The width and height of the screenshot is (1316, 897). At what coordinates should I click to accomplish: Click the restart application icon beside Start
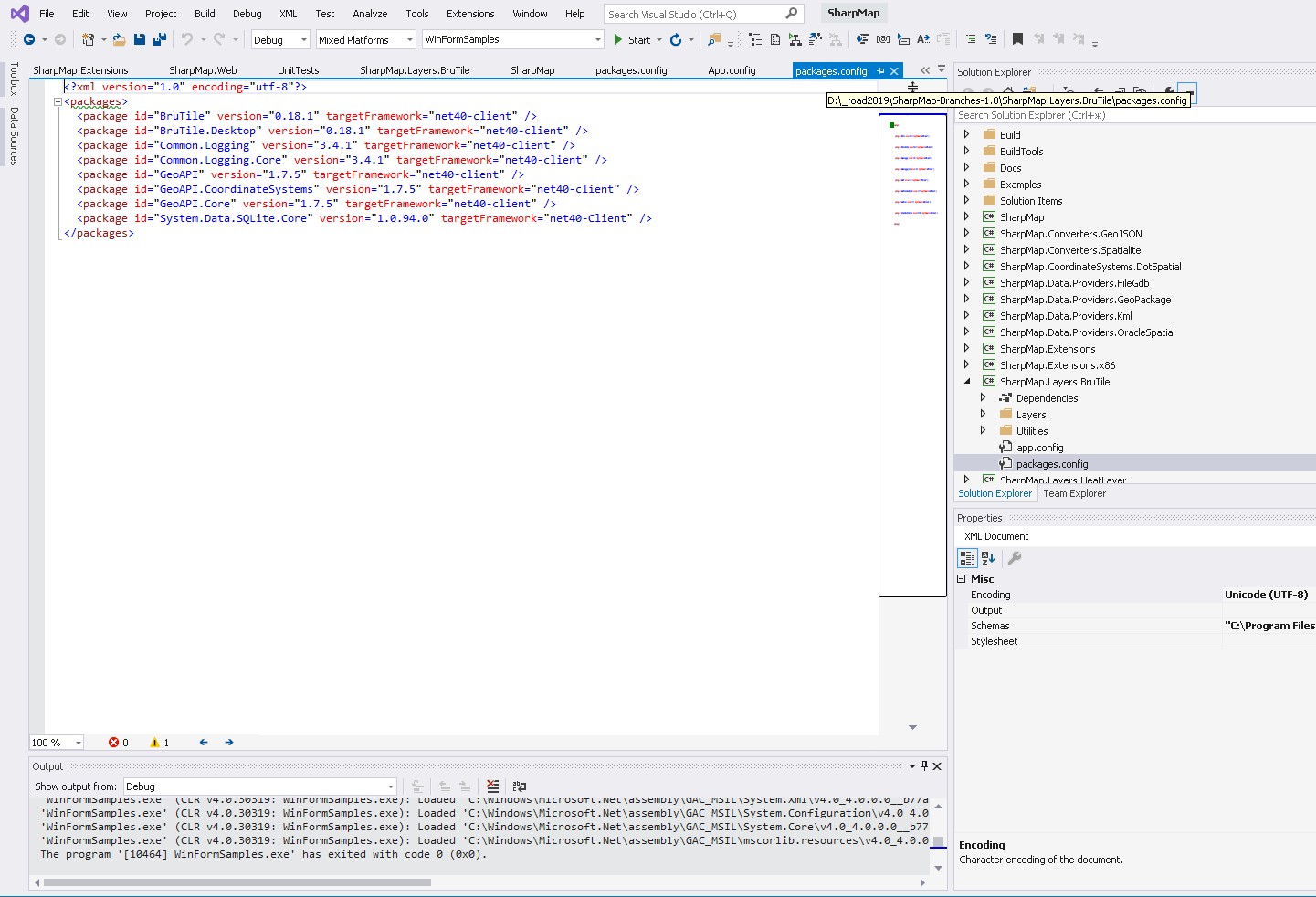676,39
